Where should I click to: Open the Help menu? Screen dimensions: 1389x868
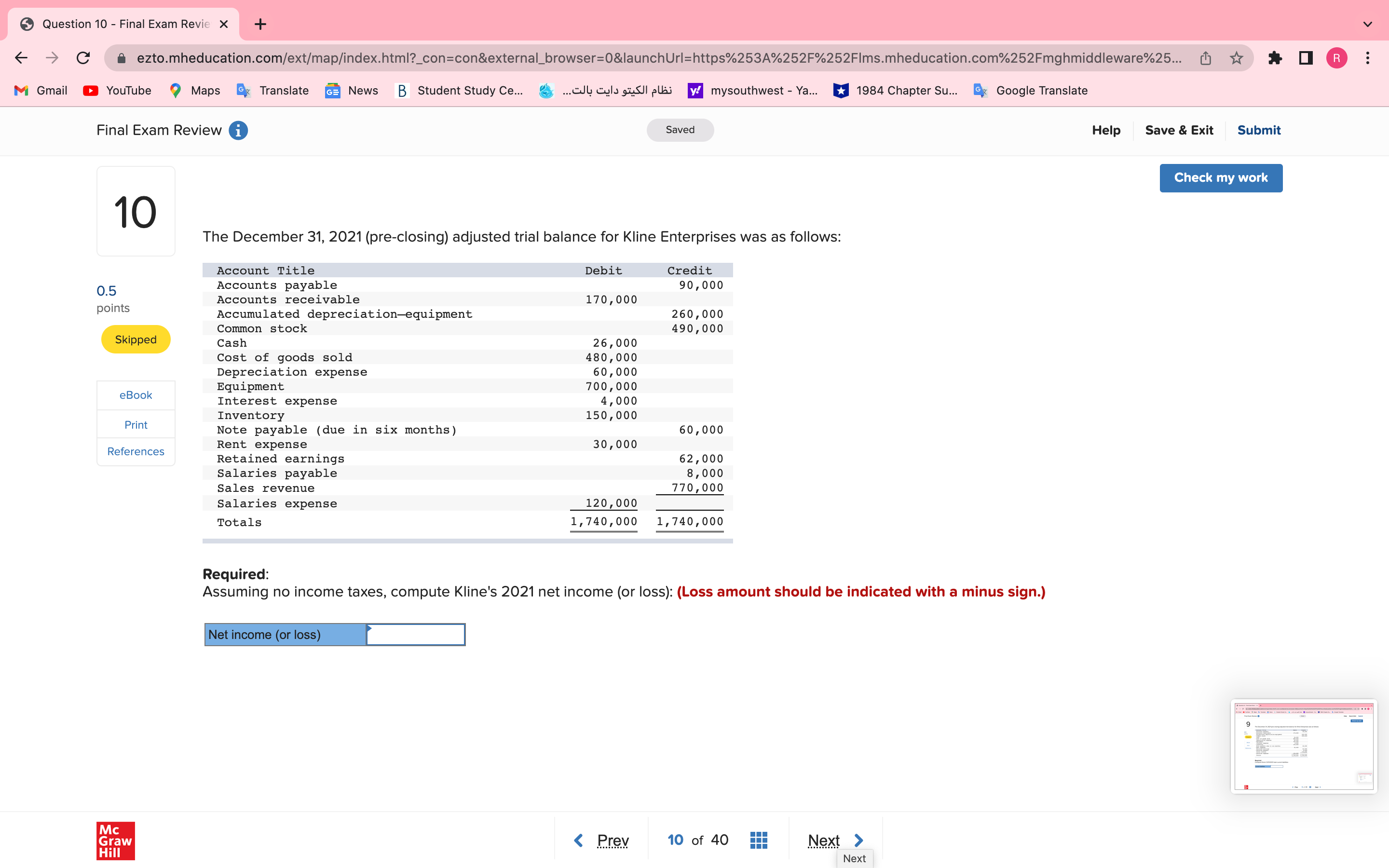click(x=1105, y=130)
